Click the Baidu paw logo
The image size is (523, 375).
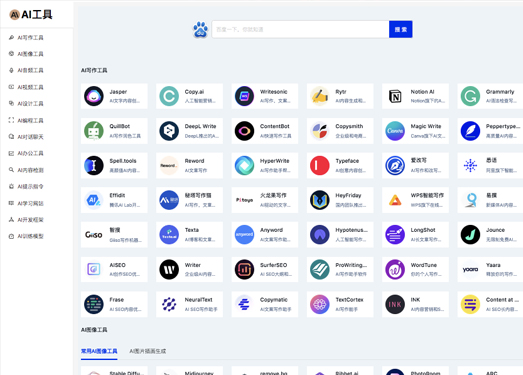(x=200, y=29)
